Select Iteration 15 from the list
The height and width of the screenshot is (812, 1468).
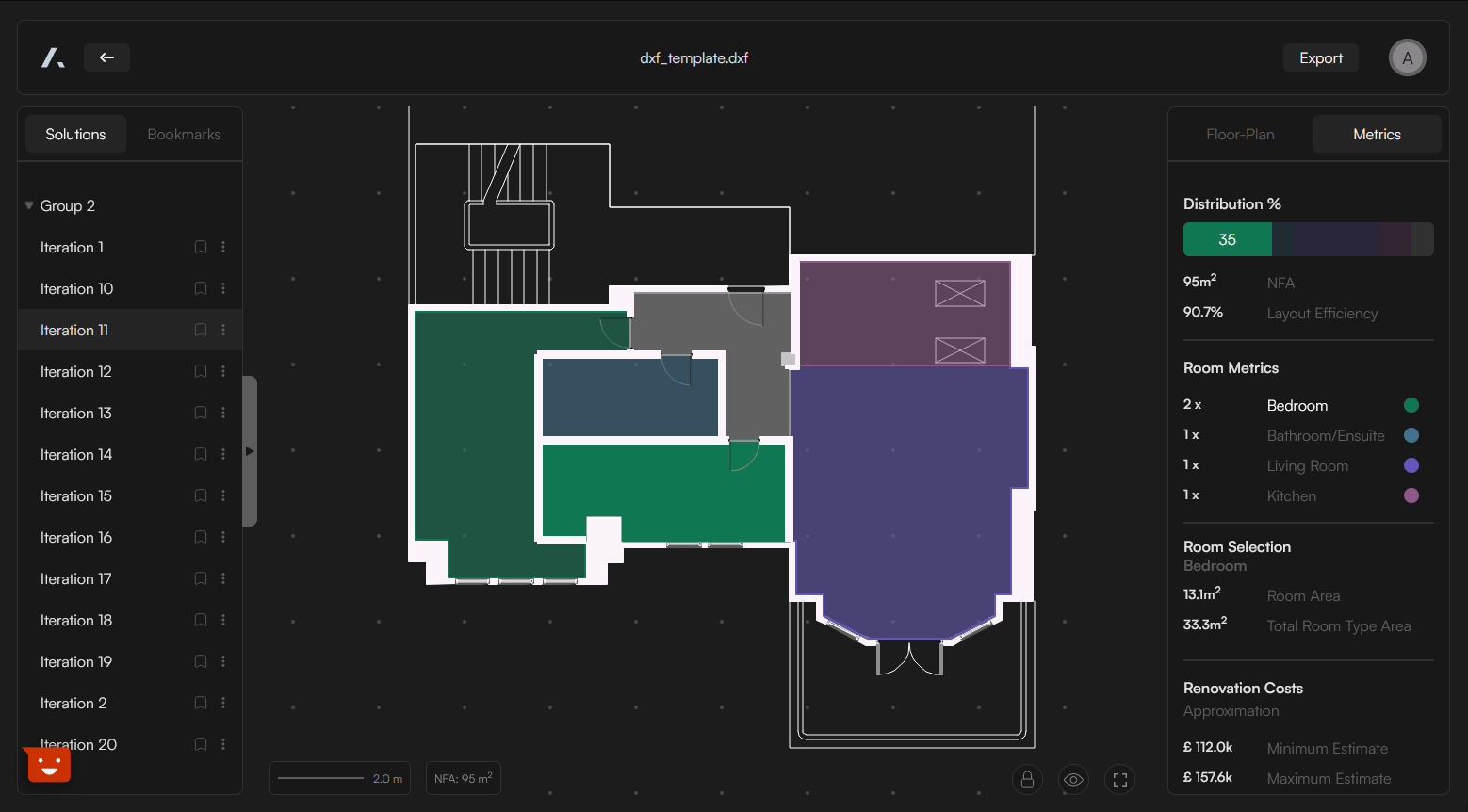point(76,495)
